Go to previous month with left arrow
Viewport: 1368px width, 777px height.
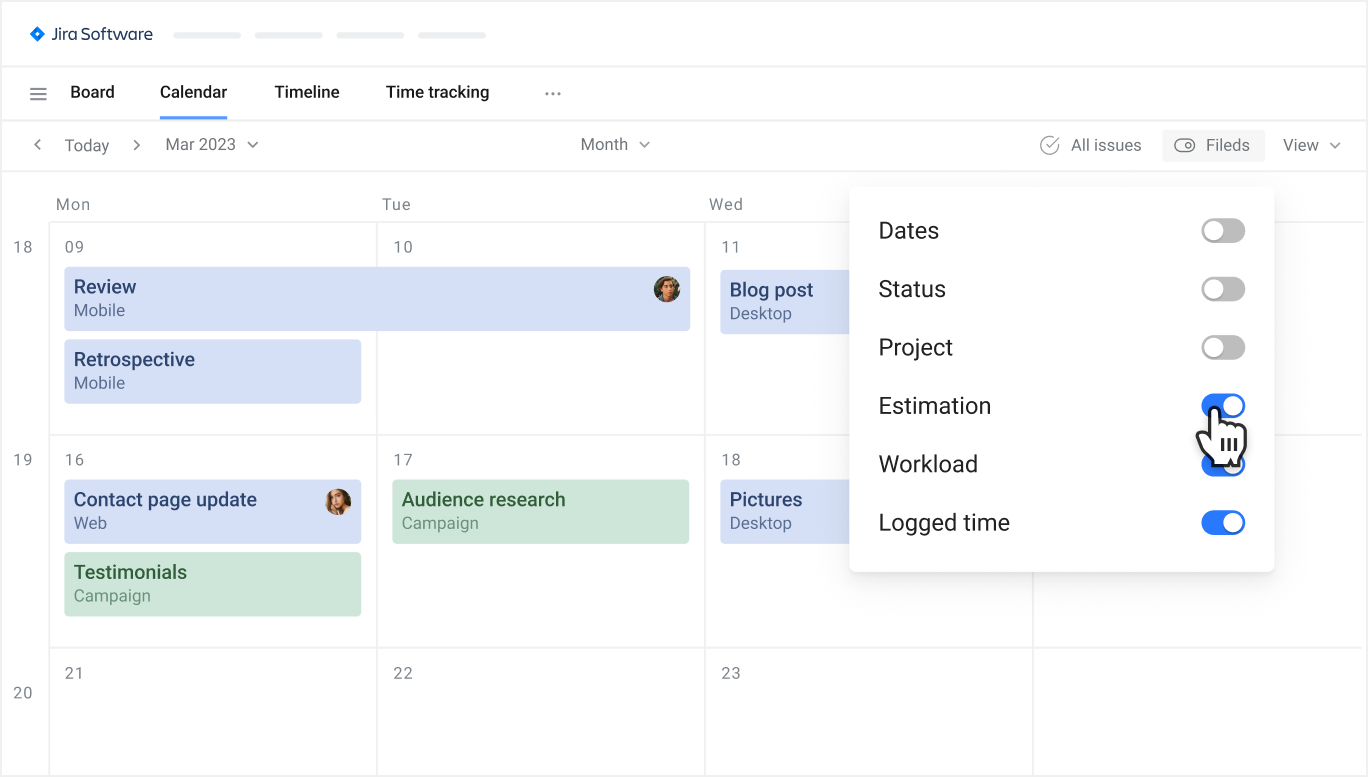tap(38, 145)
